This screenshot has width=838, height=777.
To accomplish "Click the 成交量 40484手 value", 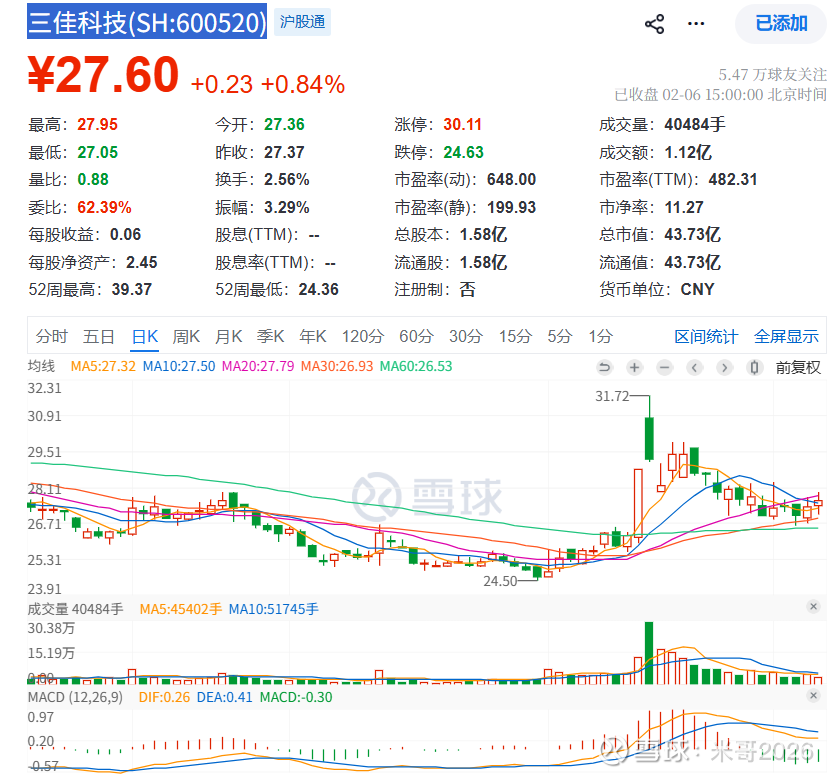I will point(695,125).
